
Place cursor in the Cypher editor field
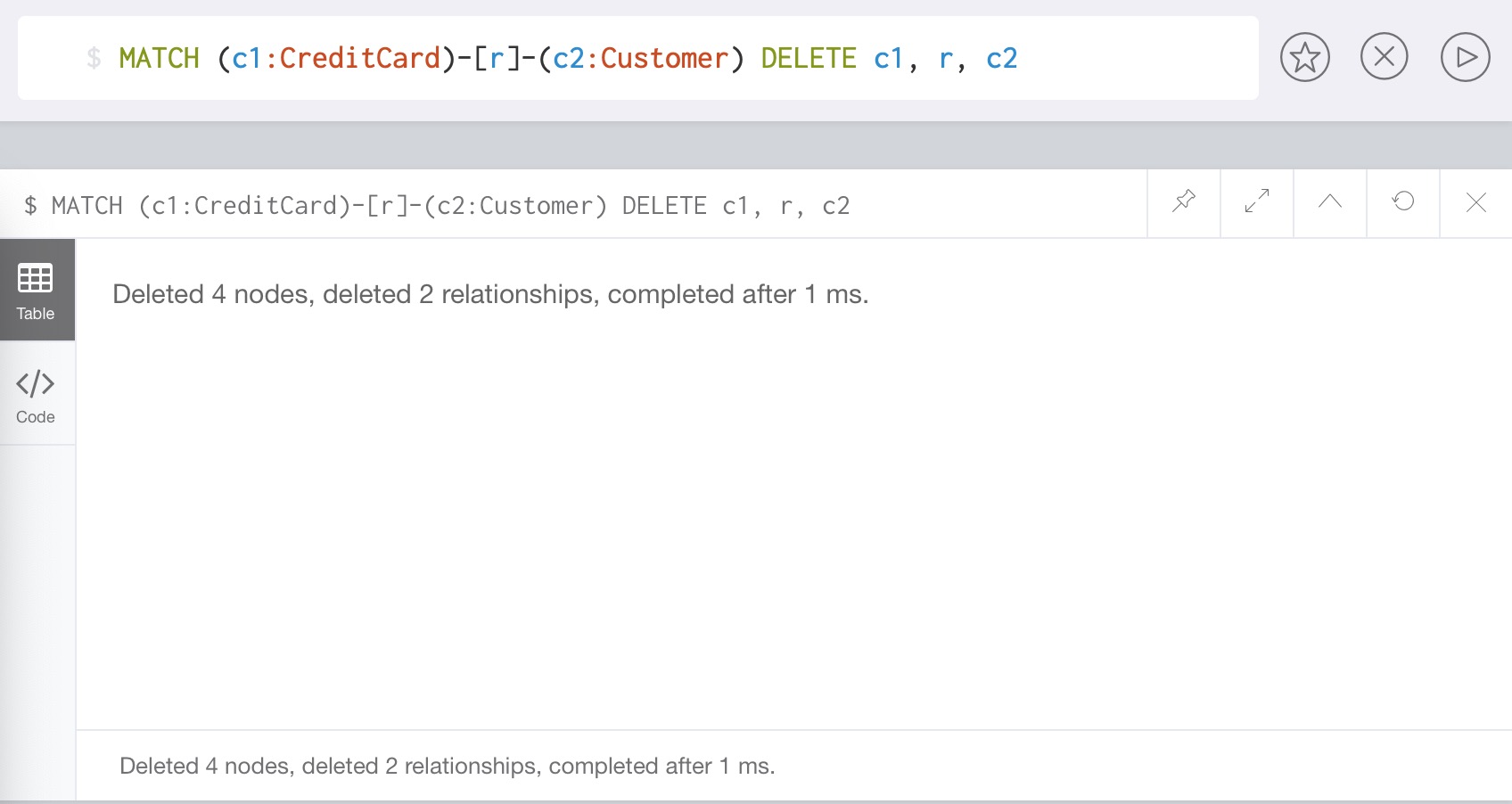pyautogui.click(x=624, y=57)
